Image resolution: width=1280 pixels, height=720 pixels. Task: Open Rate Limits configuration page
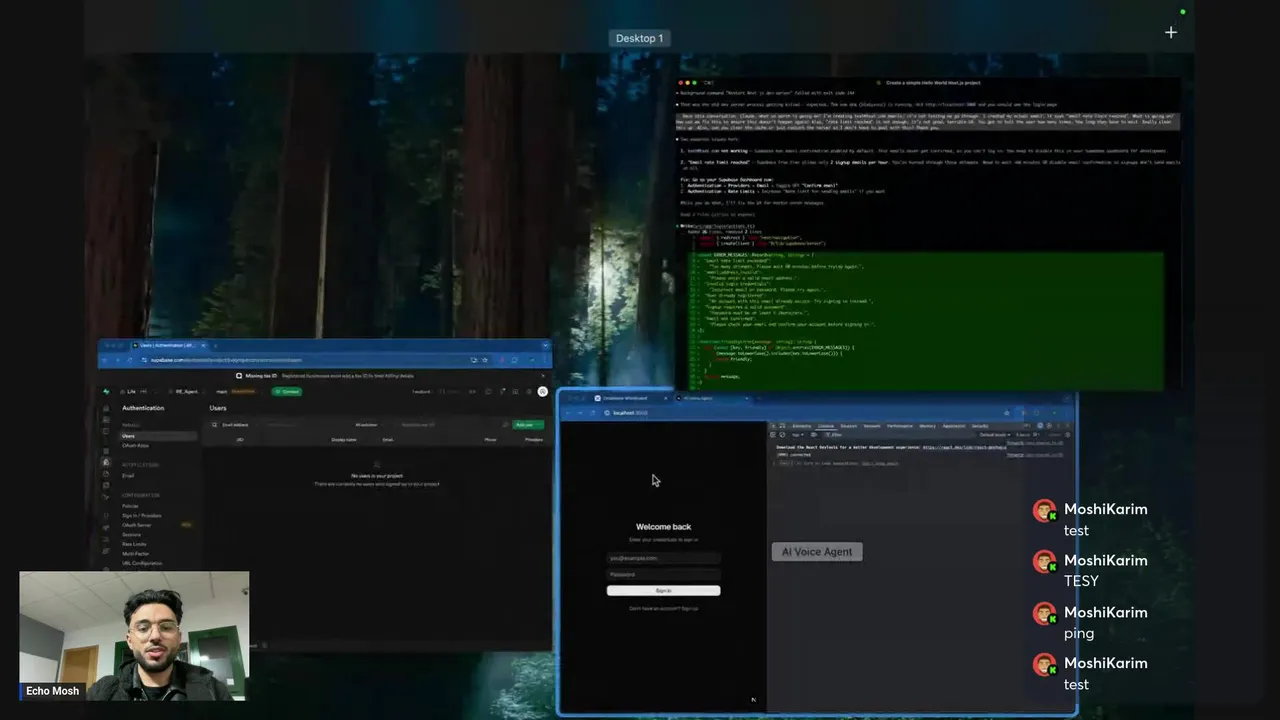pos(134,544)
